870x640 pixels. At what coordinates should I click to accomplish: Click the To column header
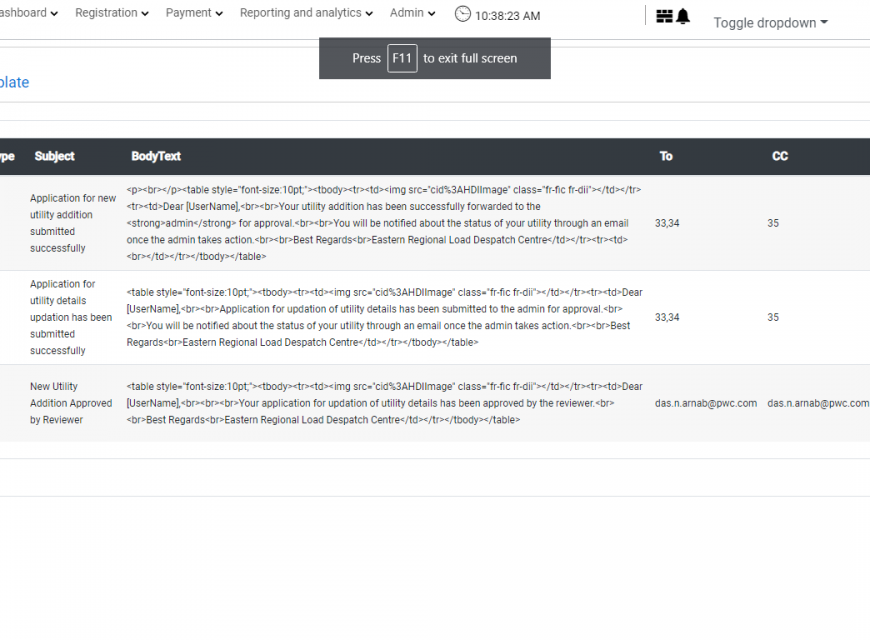666,156
